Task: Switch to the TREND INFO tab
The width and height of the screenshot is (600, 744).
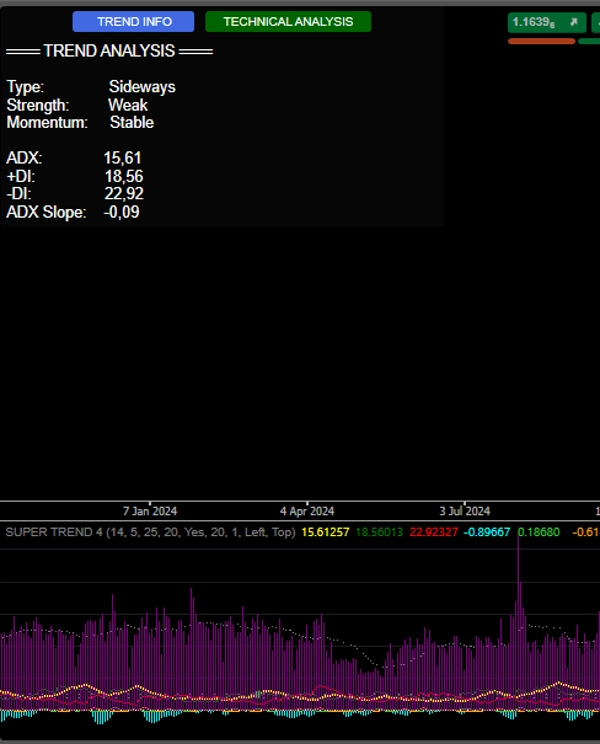Action: [133, 22]
